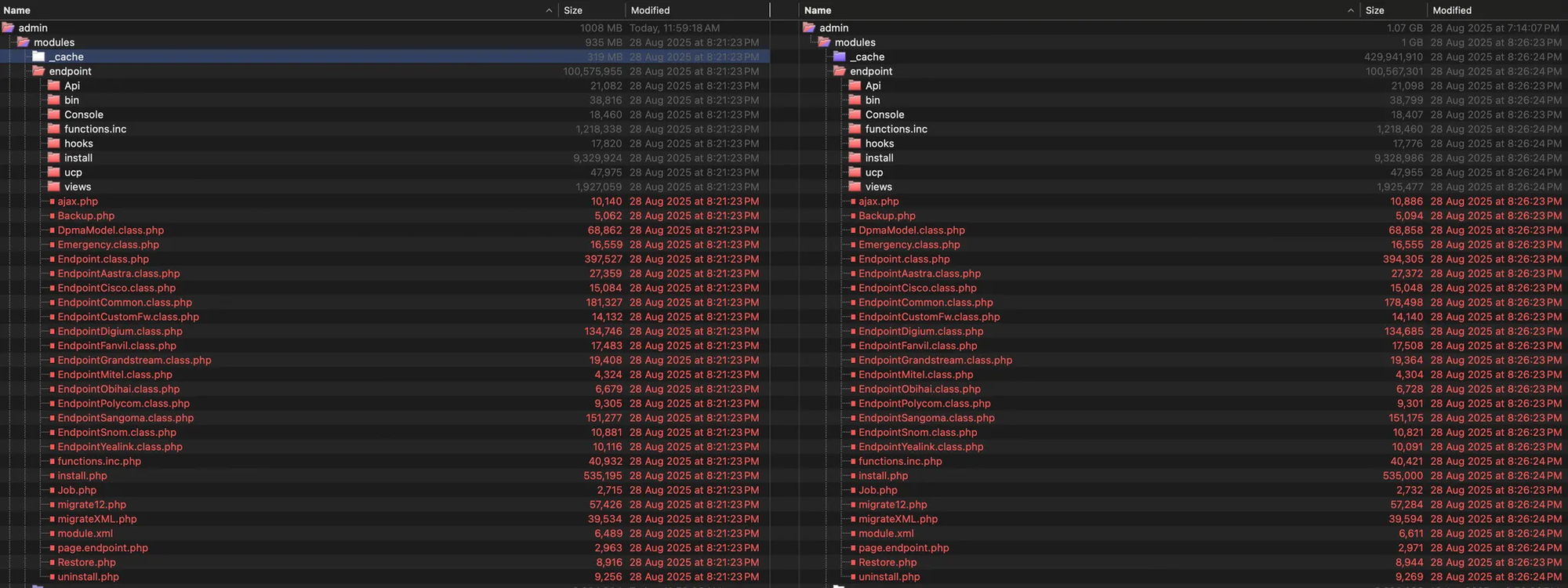This screenshot has height=588, width=1568.
Task: Select page.endpoint.php in the right pane
Action: [903, 548]
